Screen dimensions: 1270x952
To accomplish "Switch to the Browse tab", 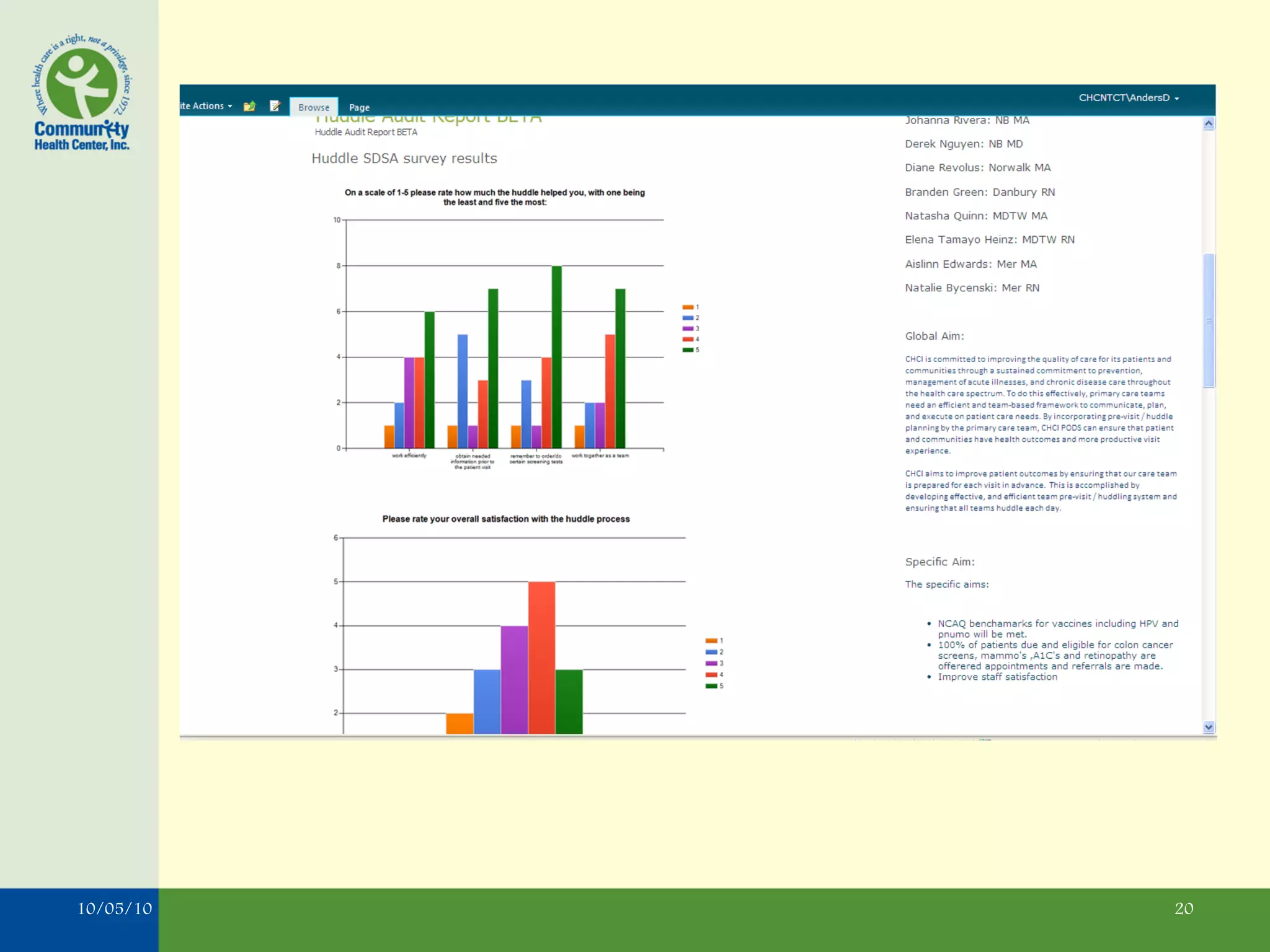I will pos(314,107).
